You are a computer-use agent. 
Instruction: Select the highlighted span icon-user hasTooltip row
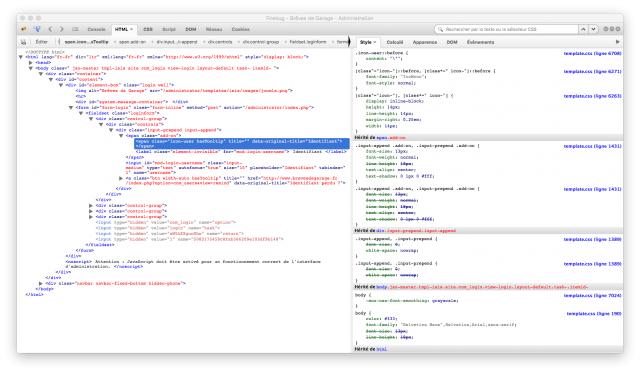pos(242,143)
